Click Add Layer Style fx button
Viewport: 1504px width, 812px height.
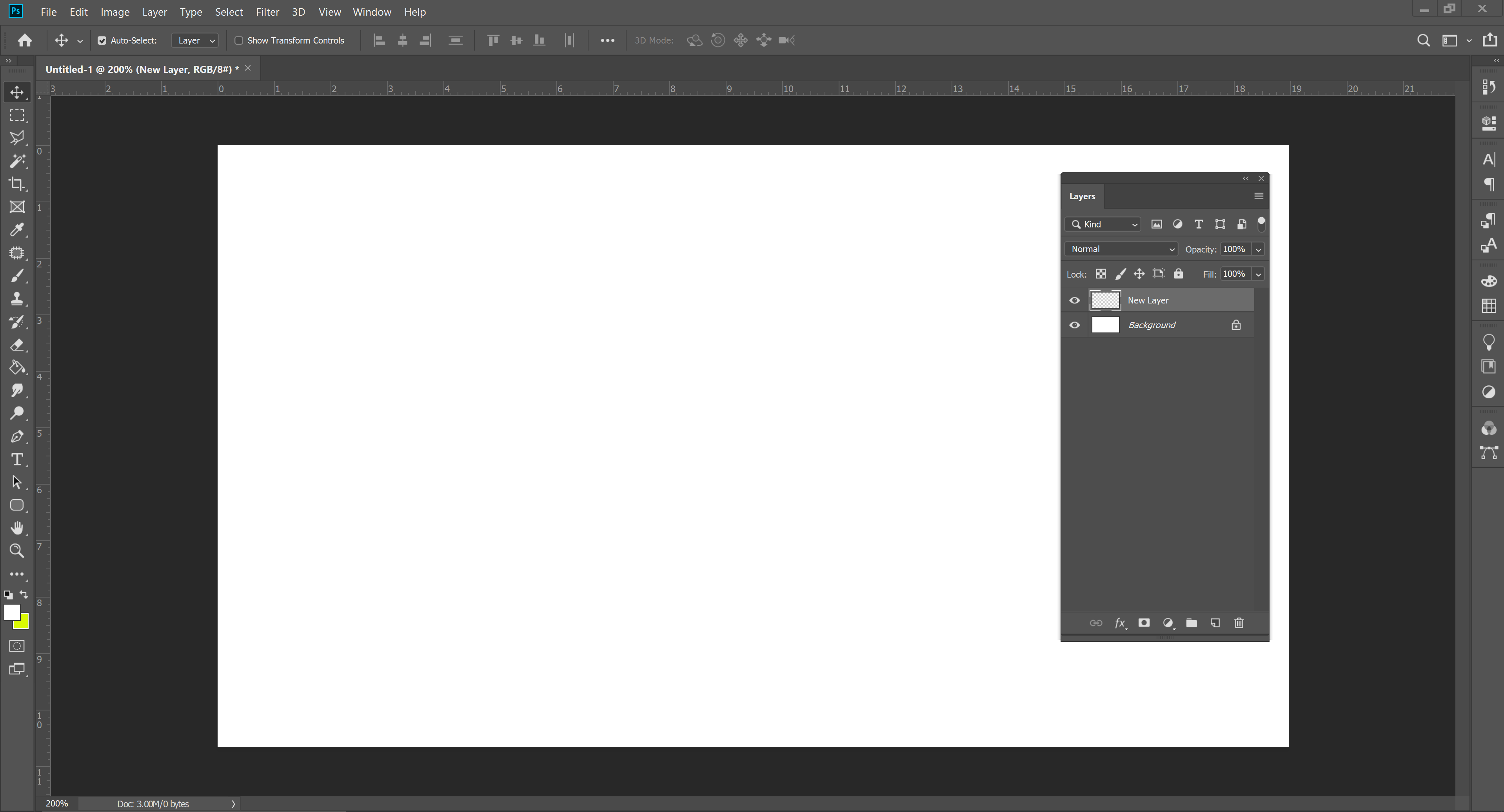tap(1120, 623)
